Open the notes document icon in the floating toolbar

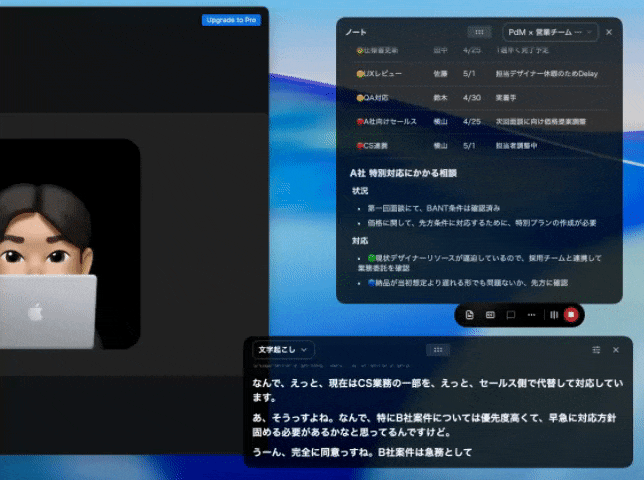[469, 315]
